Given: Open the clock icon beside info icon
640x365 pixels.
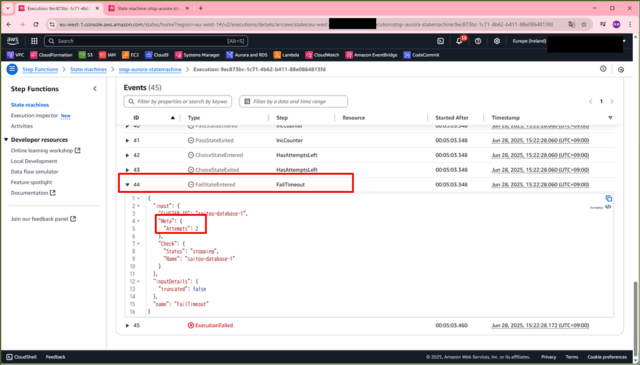Looking at the screenshot, I should click(x=621, y=70).
